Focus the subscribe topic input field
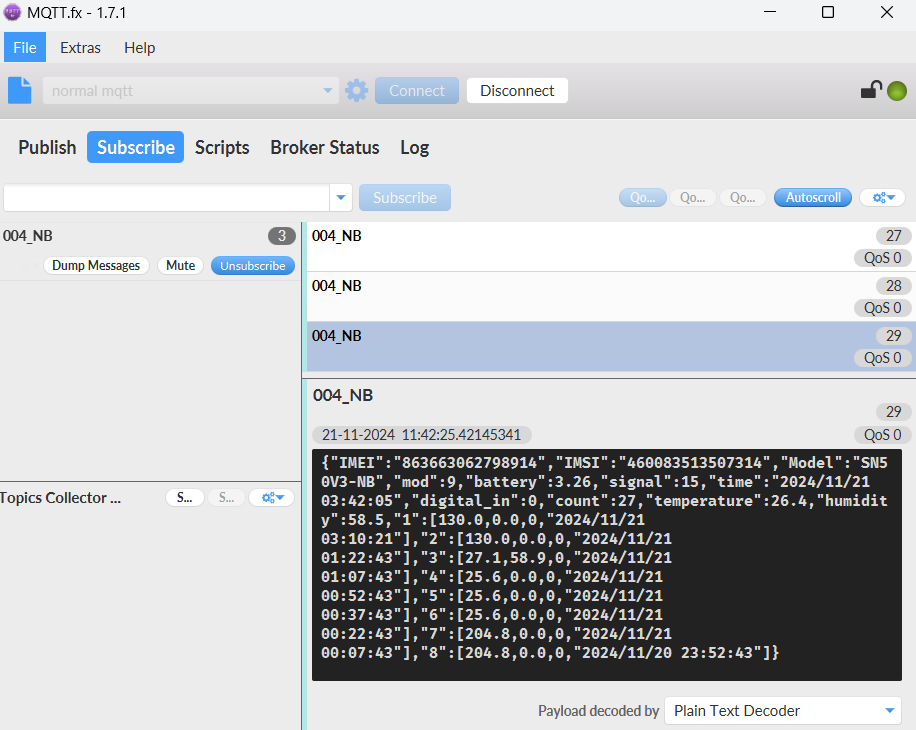916x730 pixels. pos(166,197)
